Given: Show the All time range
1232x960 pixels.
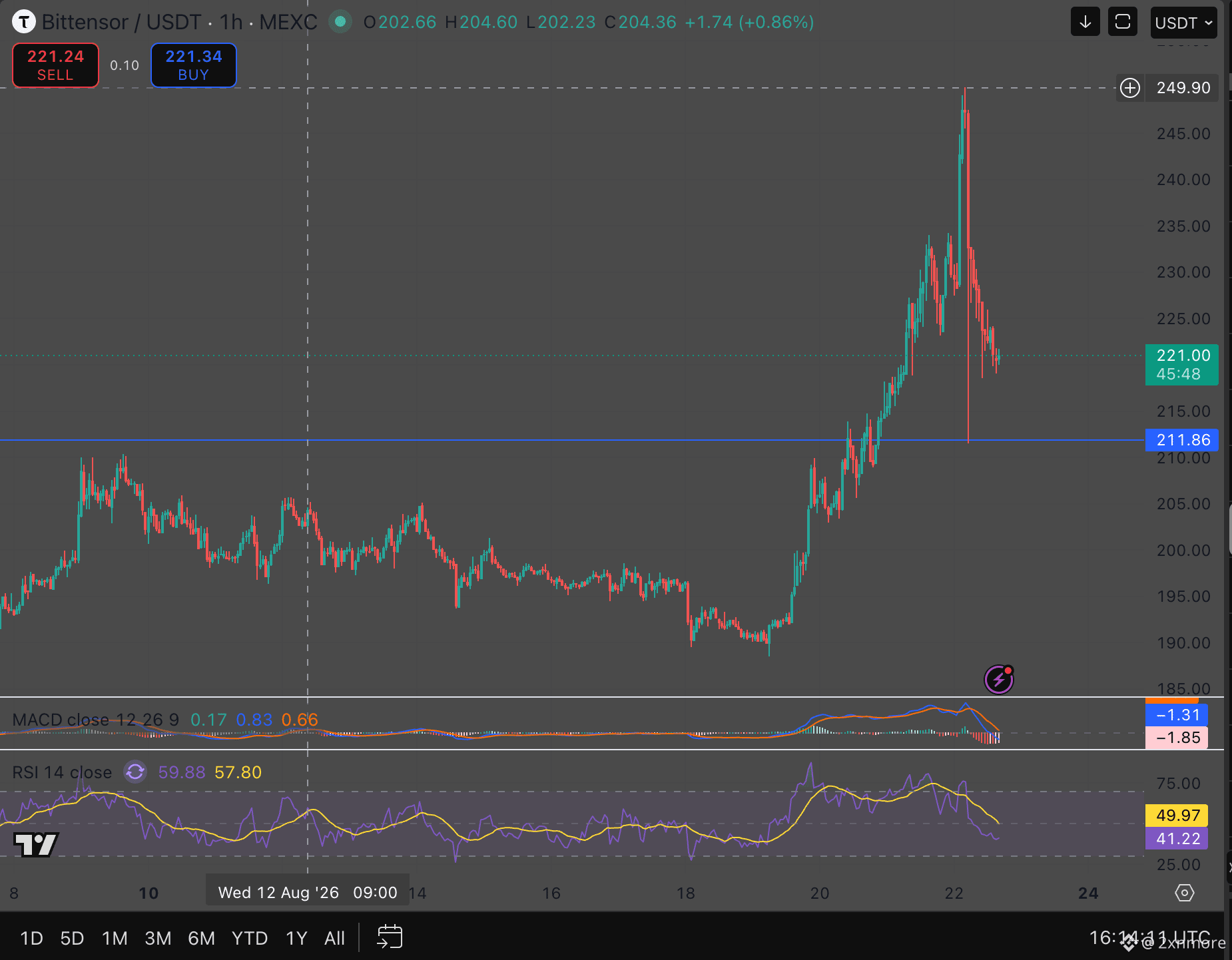Looking at the screenshot, I should (x=334, y=938).
